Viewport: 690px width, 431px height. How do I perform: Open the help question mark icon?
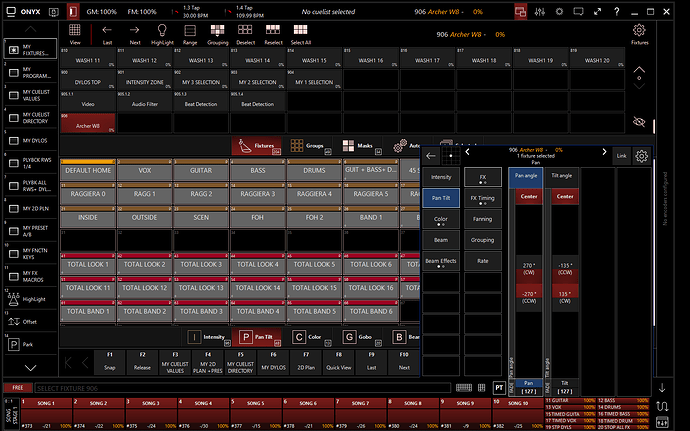click(x=617, y=12)
